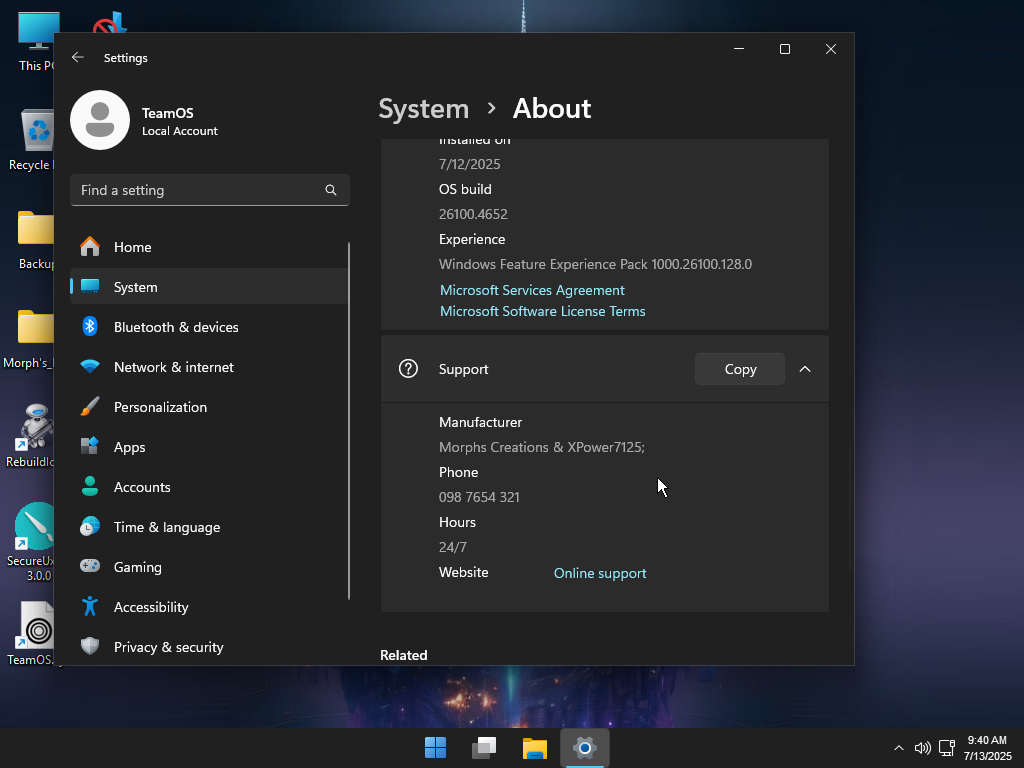Select the Accessibility icon
Viewport: 1024px width, 768px height.
90,607
